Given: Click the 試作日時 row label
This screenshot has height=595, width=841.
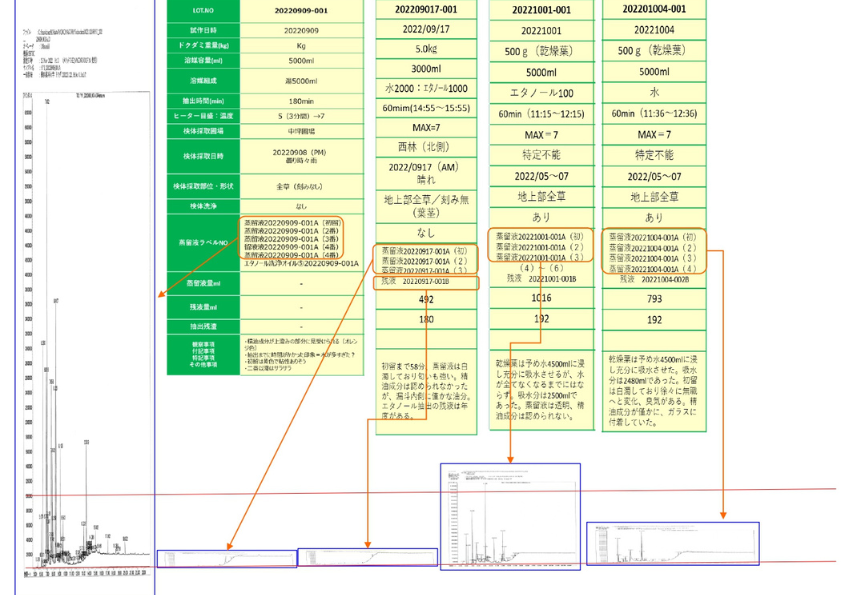Looking at the screenshot, I should [203, 29].
